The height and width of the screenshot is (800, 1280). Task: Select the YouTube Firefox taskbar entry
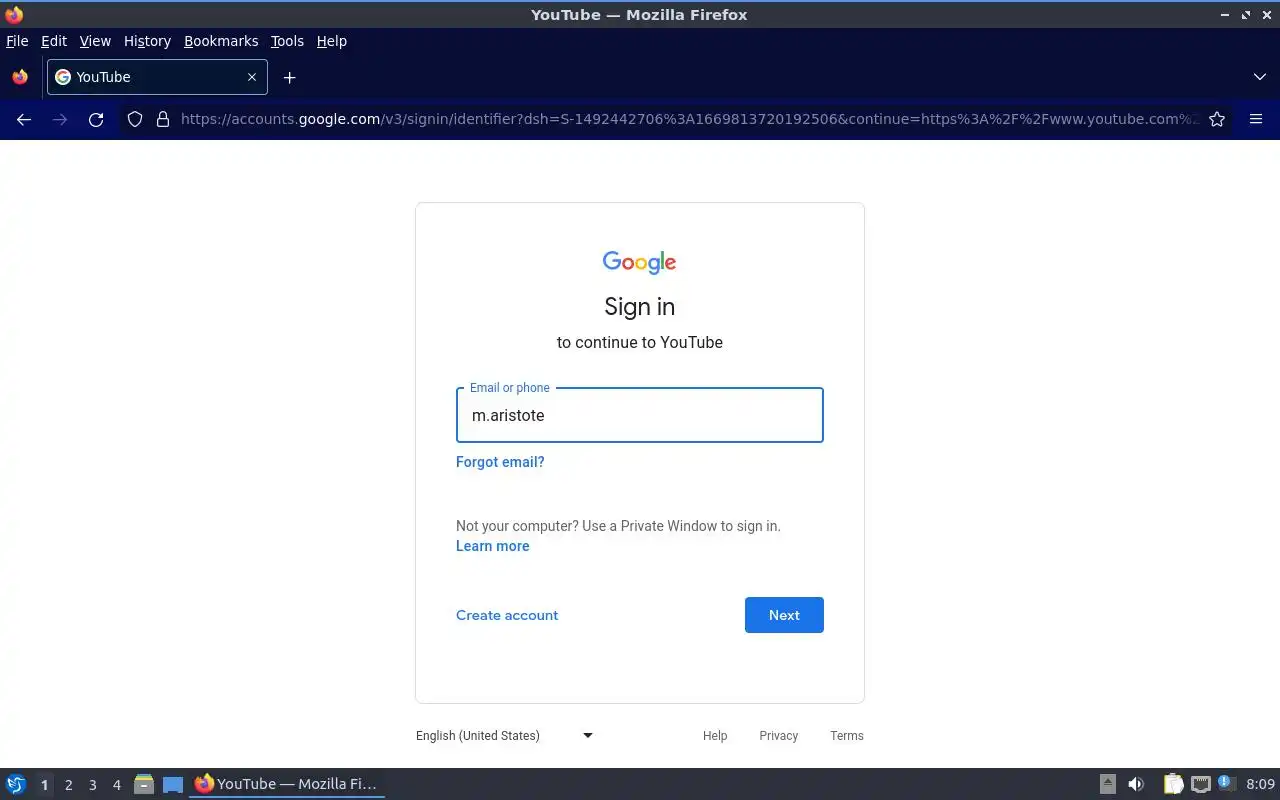(x=287, y=784)
